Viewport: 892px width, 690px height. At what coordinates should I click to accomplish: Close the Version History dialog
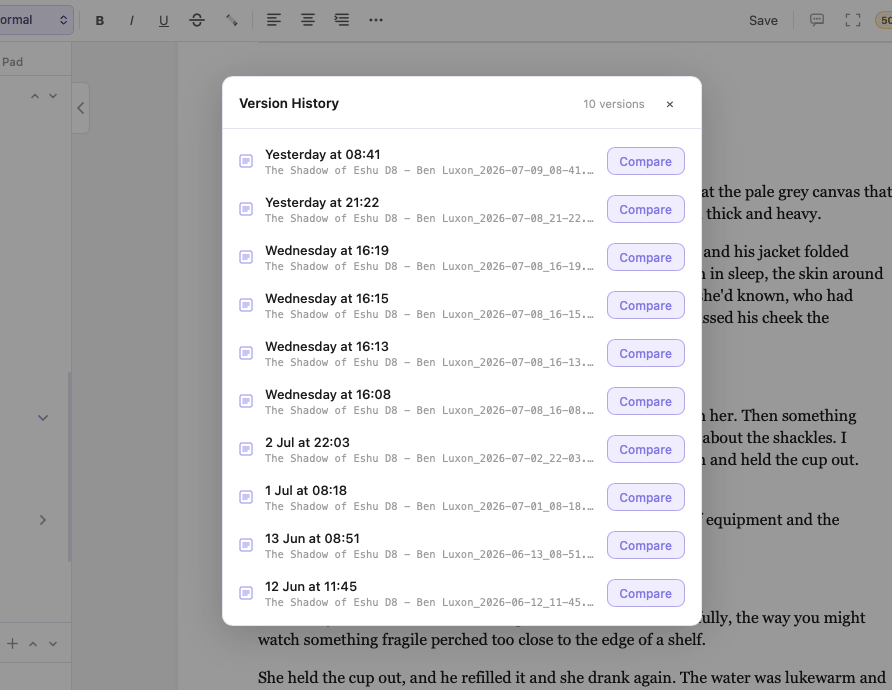tap(670, 104)
